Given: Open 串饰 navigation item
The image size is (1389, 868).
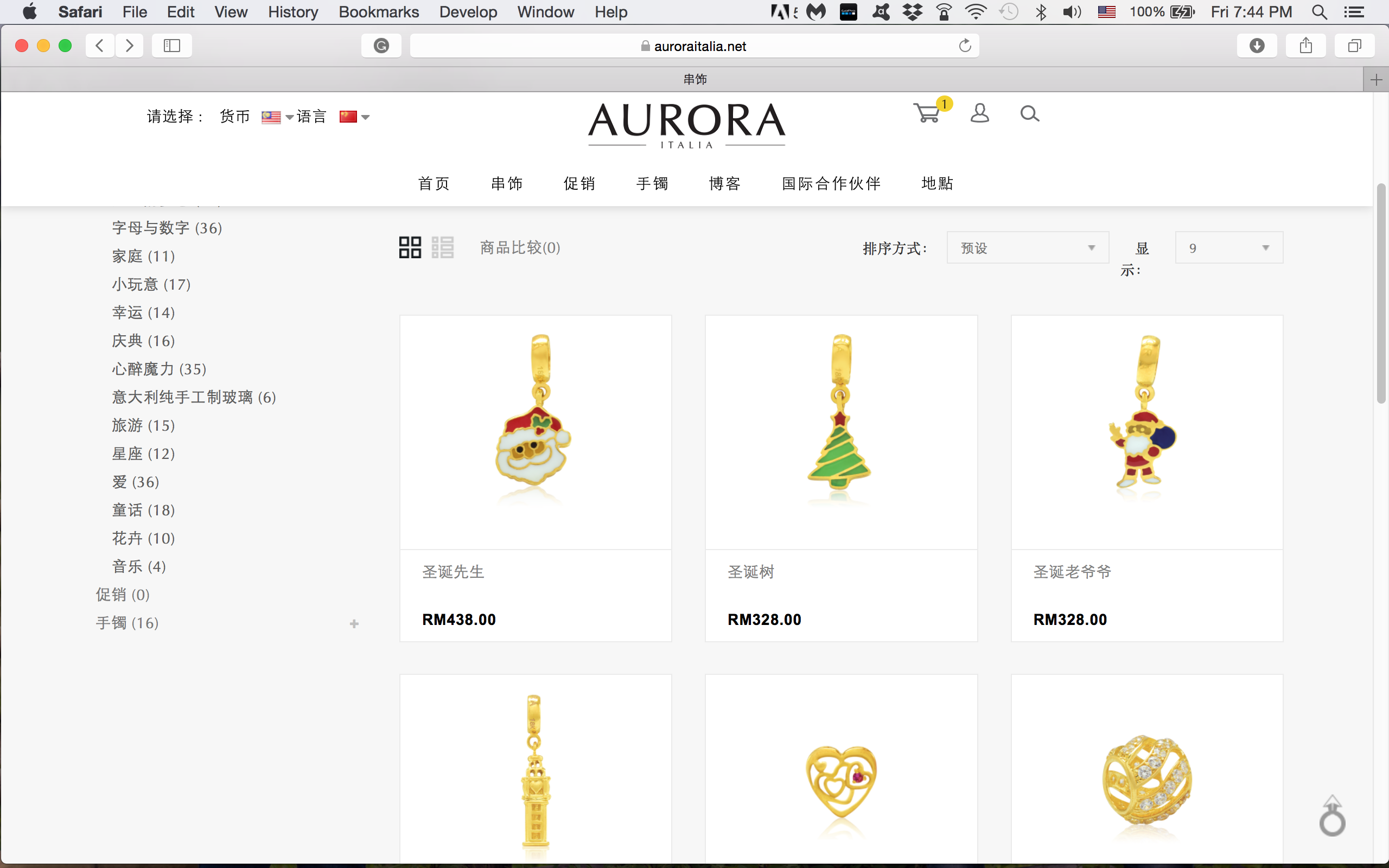Looking at the screenshot, I should tap(507, 183).
